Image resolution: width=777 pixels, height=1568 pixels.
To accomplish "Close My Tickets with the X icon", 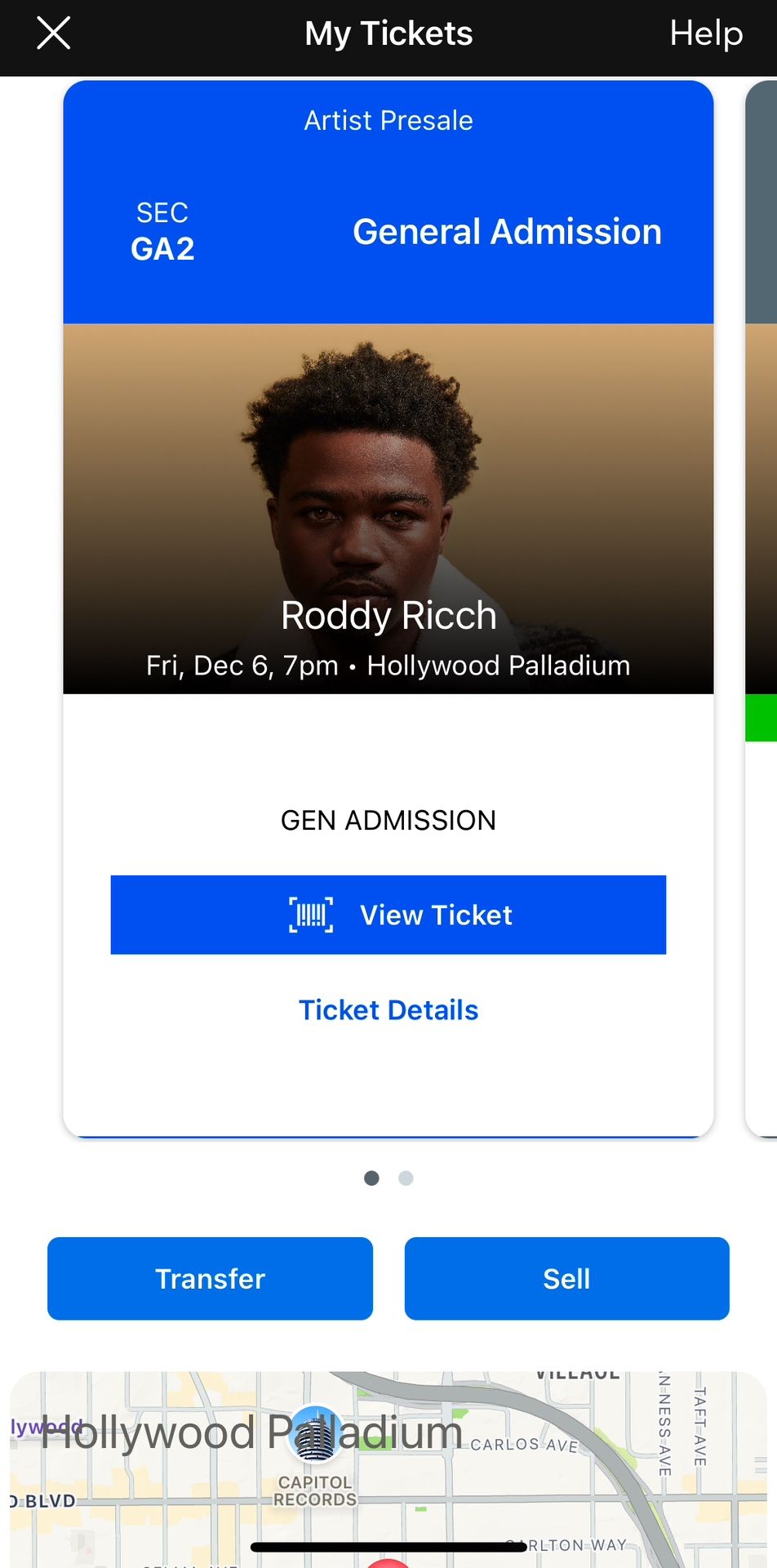I will [54, 33].
